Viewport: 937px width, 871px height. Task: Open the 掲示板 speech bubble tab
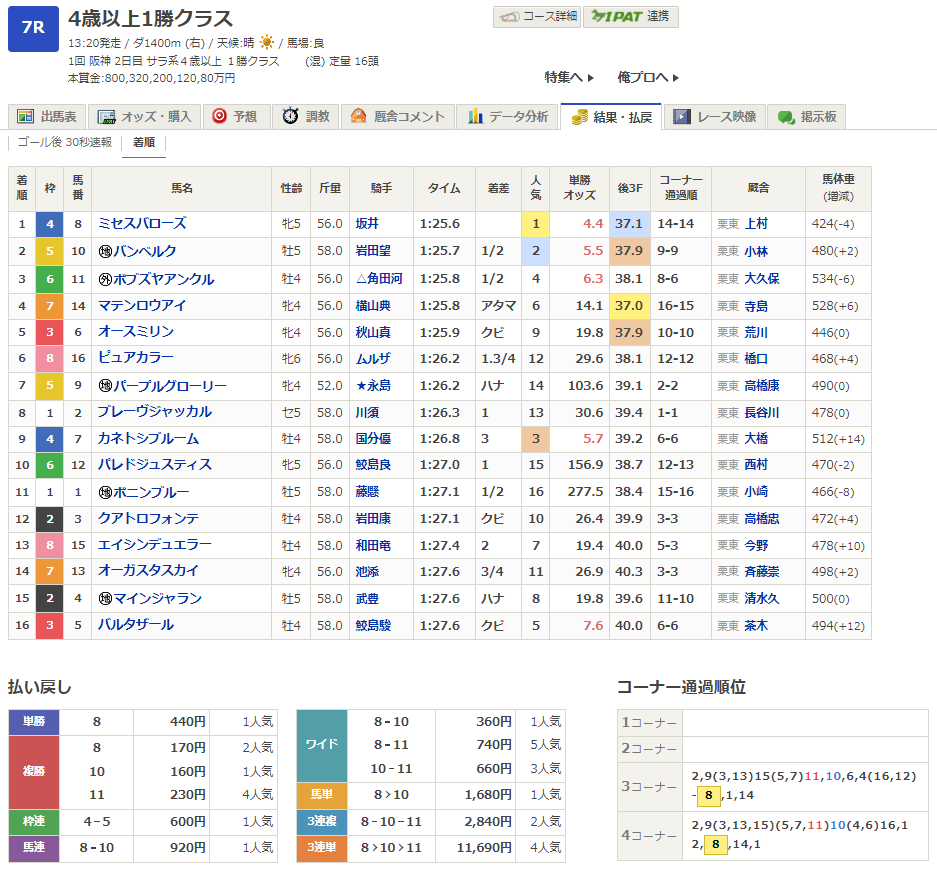[x=807, y=117]
